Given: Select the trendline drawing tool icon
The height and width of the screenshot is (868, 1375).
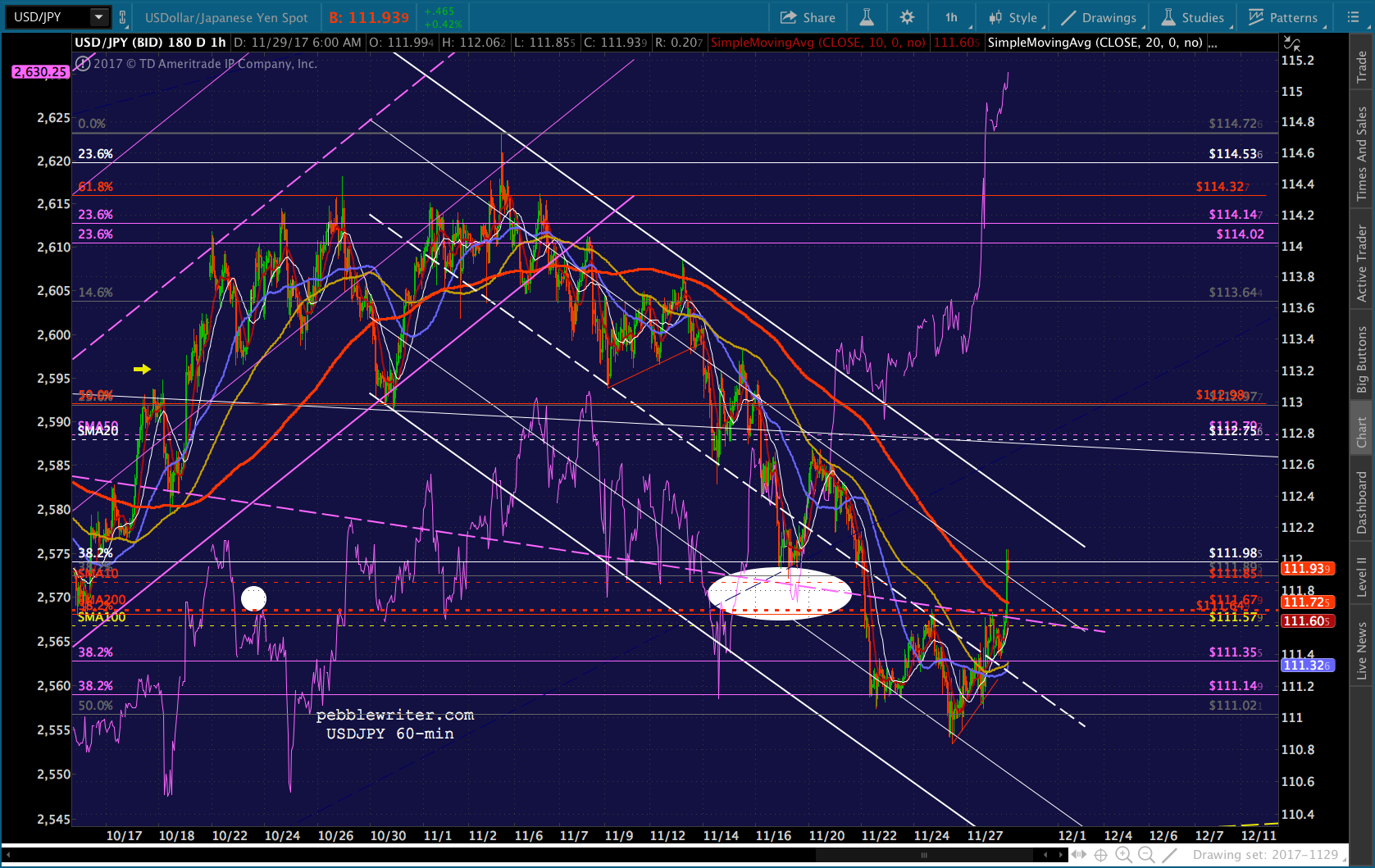Looking at the screenshot, I should point(1170,855).
